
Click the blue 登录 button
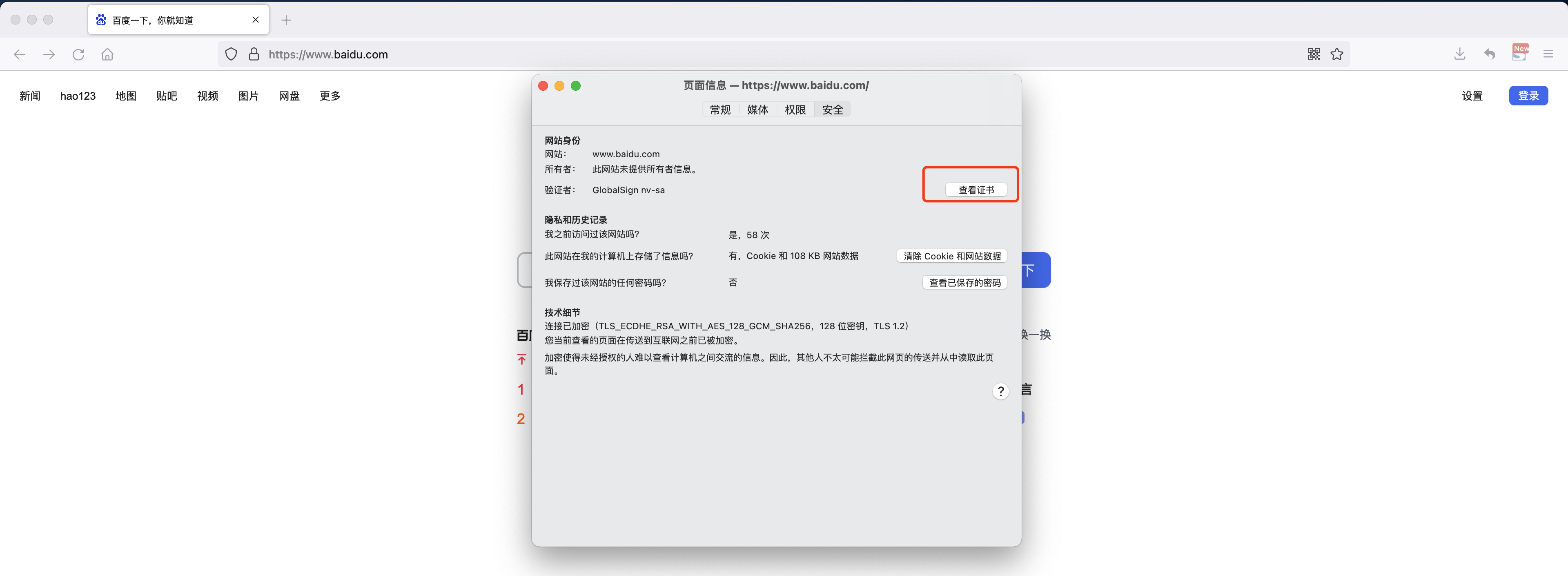(x=1528, y=96)
